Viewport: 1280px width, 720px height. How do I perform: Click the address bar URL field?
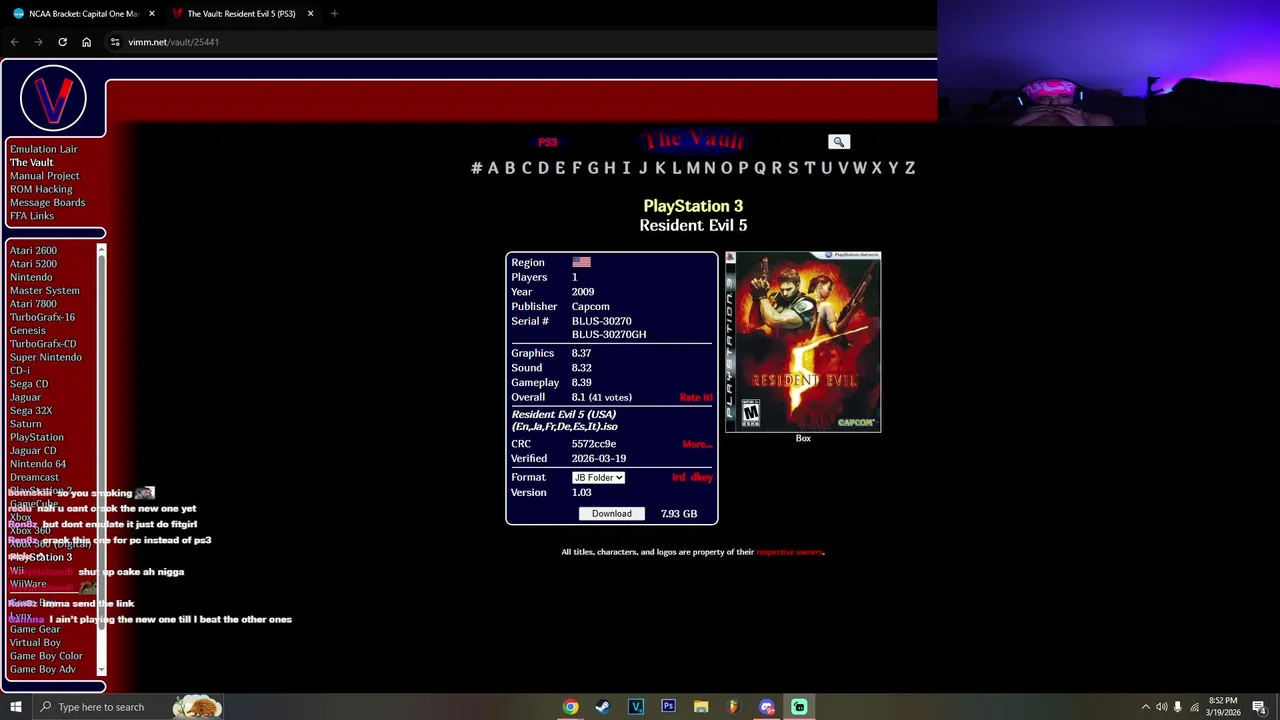point(520,42)
